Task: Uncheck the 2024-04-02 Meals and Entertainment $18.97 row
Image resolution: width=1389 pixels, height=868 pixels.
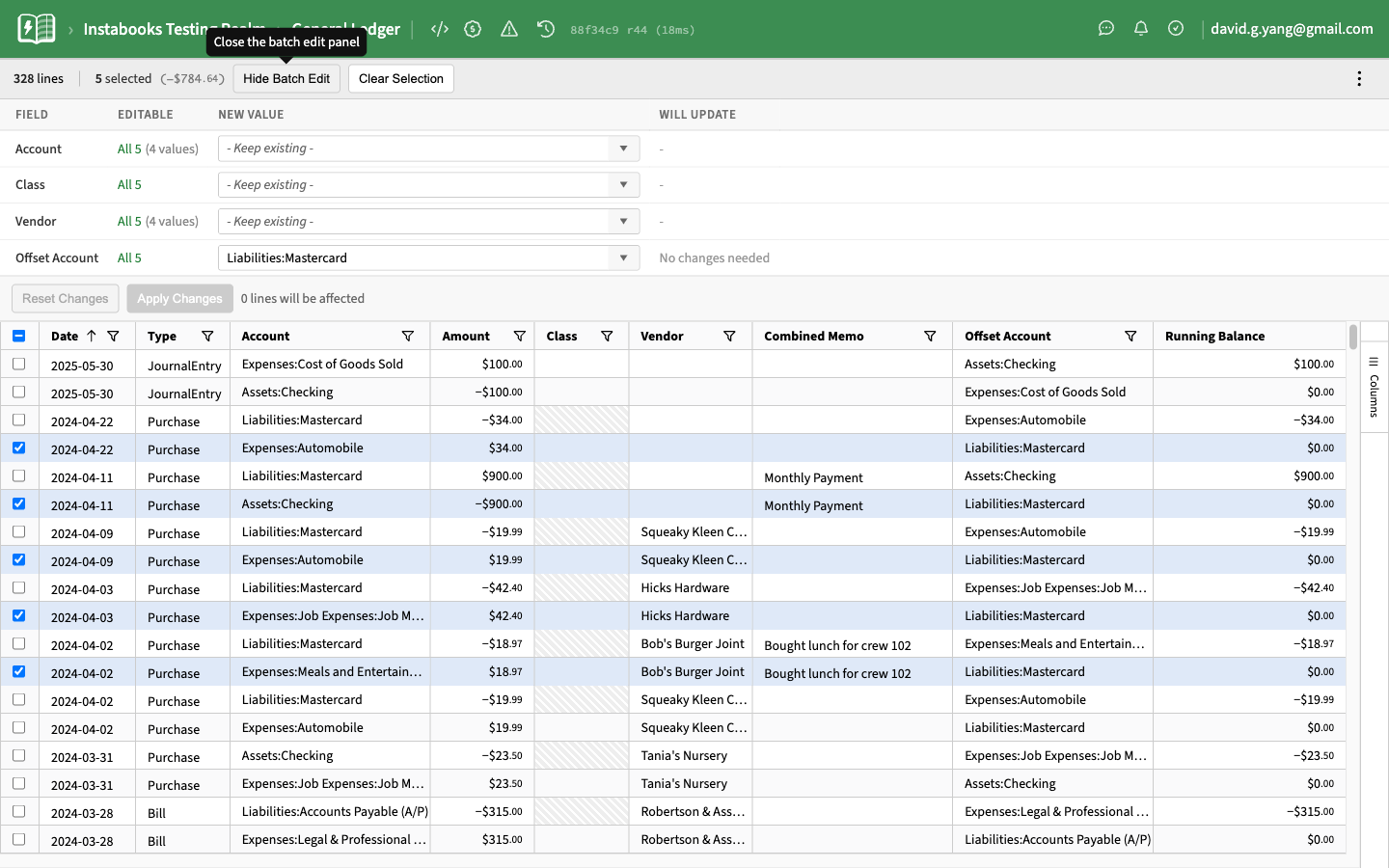Action: pos(19,671)
